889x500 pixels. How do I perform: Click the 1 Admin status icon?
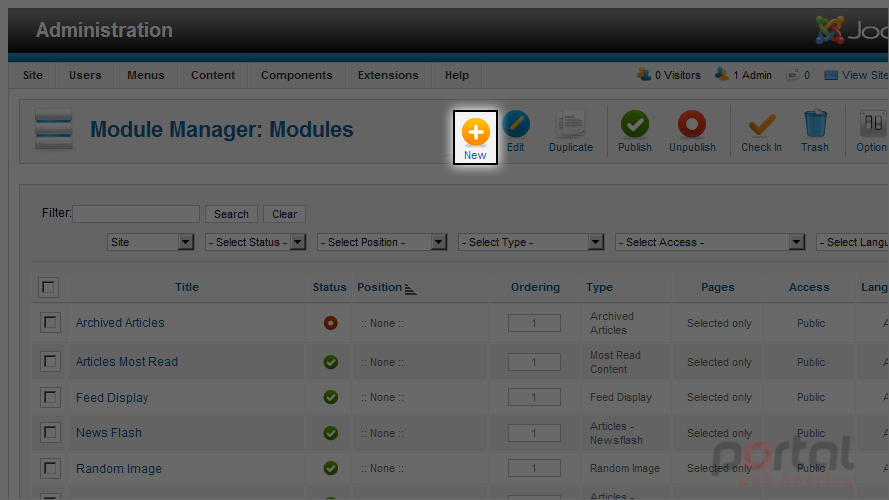(x=722, y=74)
